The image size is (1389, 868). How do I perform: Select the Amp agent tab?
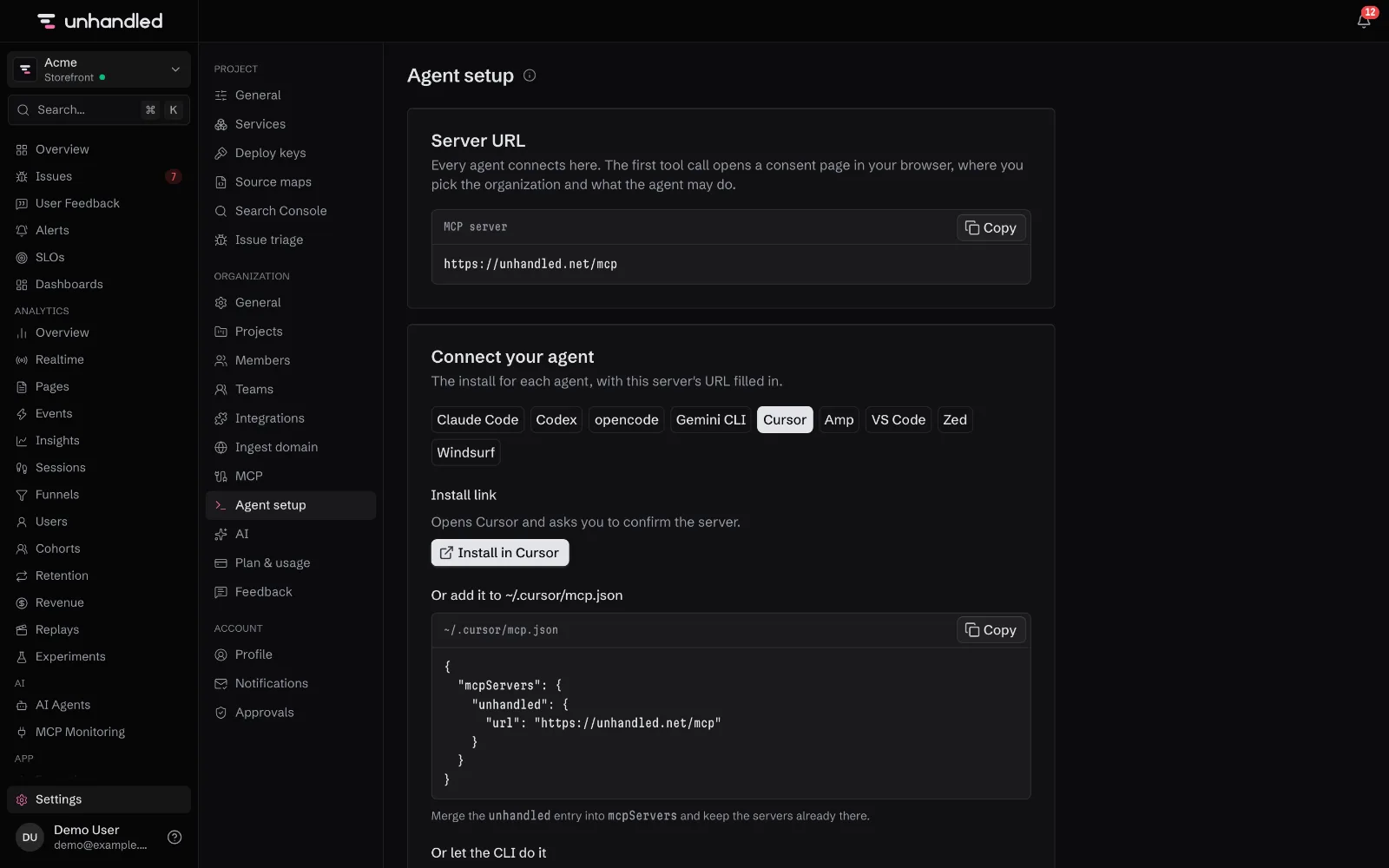click(839, 420)
